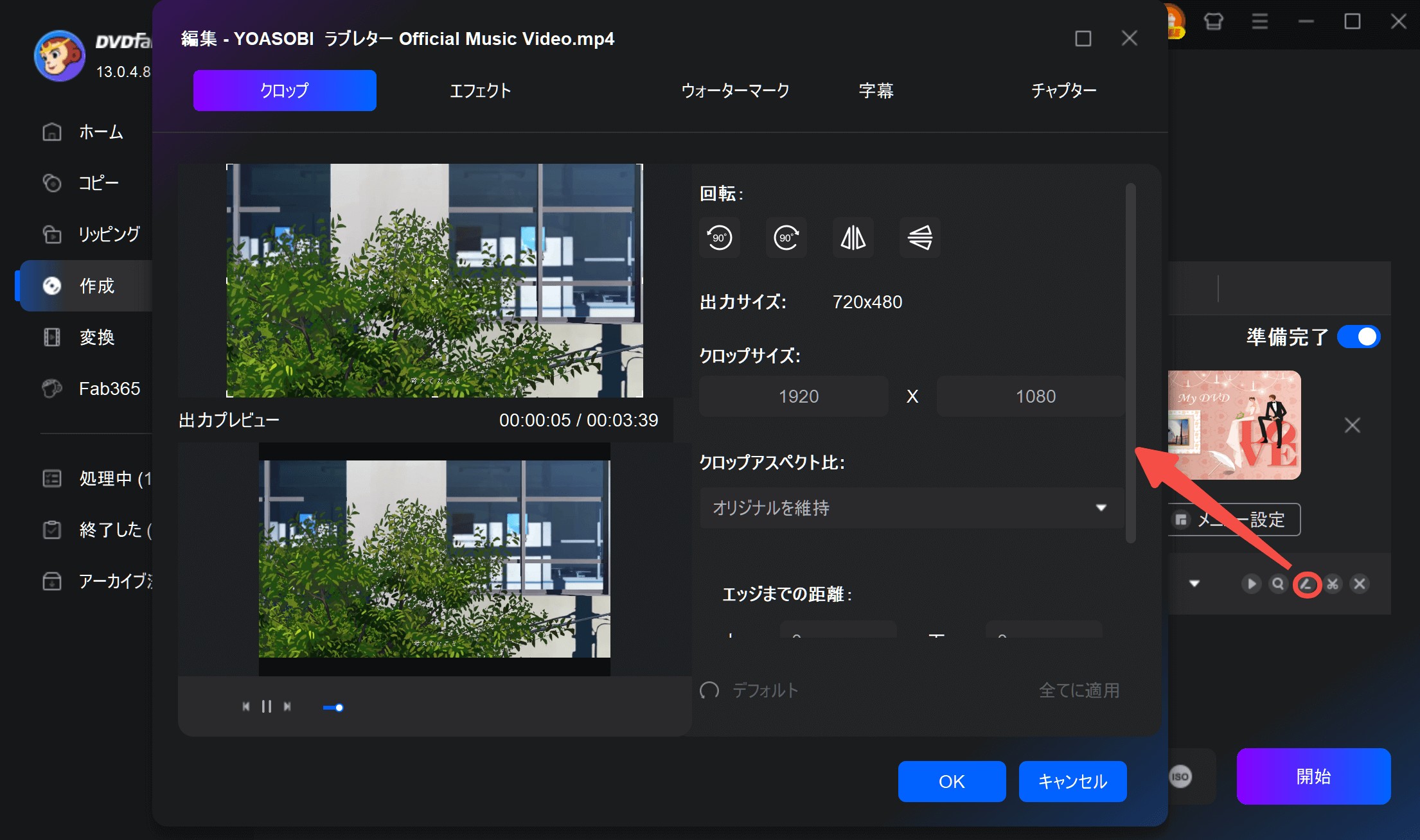Skip to next frame in preview
This screenshot has width=1420, height=840.
tap(287, 706)
